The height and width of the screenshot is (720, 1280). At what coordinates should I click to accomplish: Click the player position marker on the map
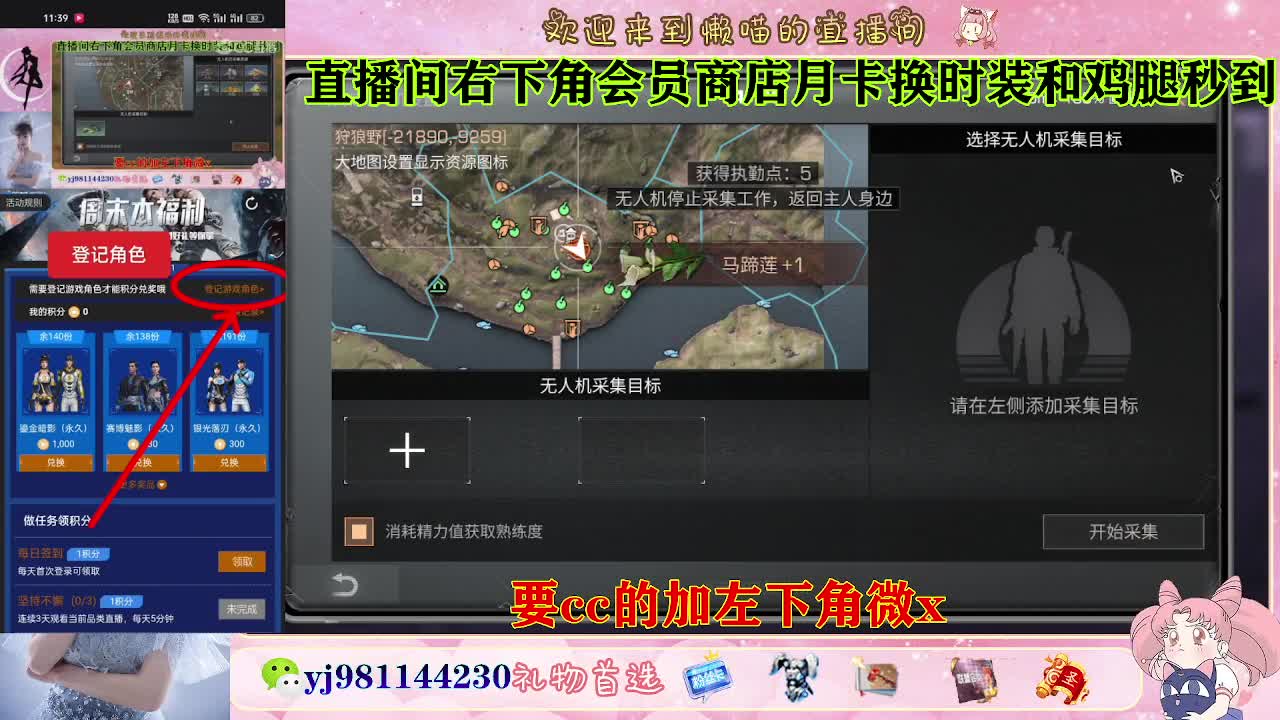578,243
